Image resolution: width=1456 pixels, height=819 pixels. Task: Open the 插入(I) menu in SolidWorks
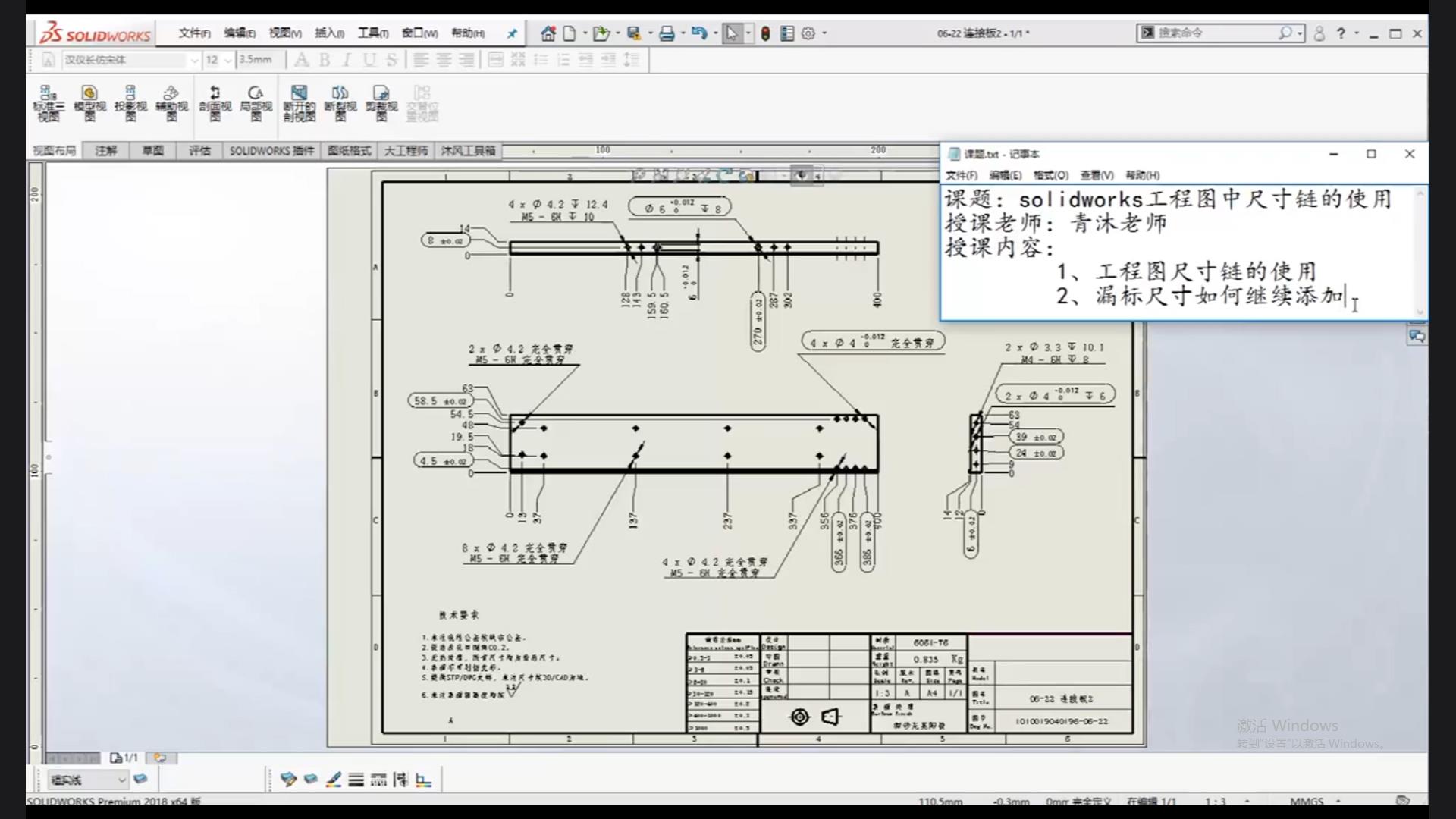[330, 33]
